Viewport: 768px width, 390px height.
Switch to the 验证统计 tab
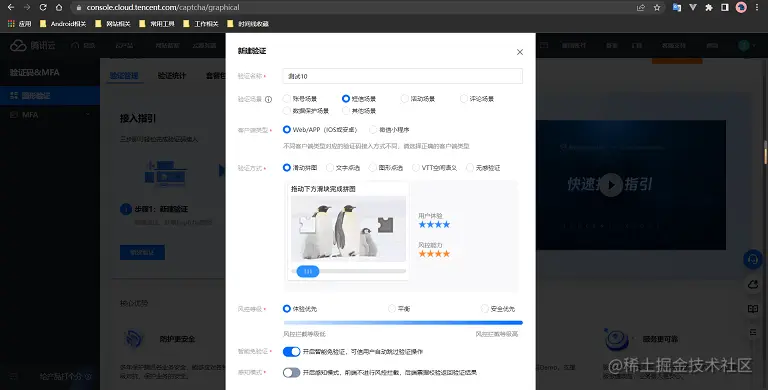tap(171, 76)
